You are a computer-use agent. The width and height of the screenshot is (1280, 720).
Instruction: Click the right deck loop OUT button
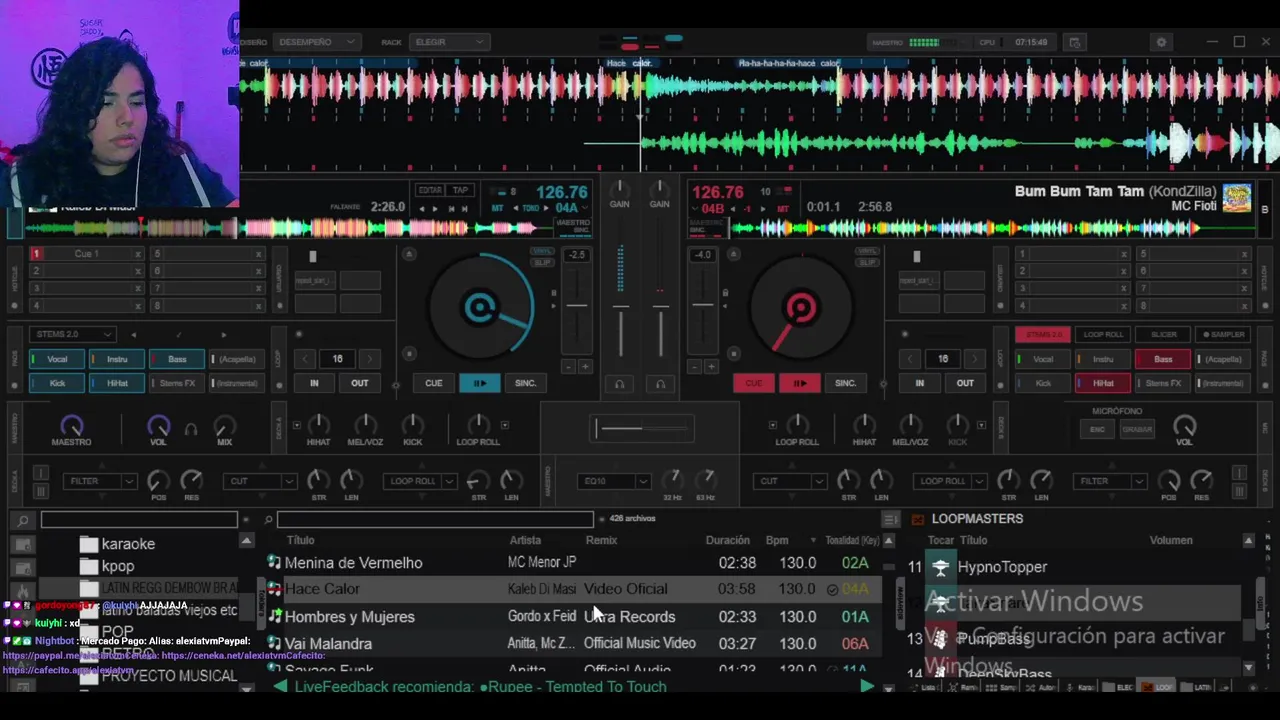pos(964,383)
